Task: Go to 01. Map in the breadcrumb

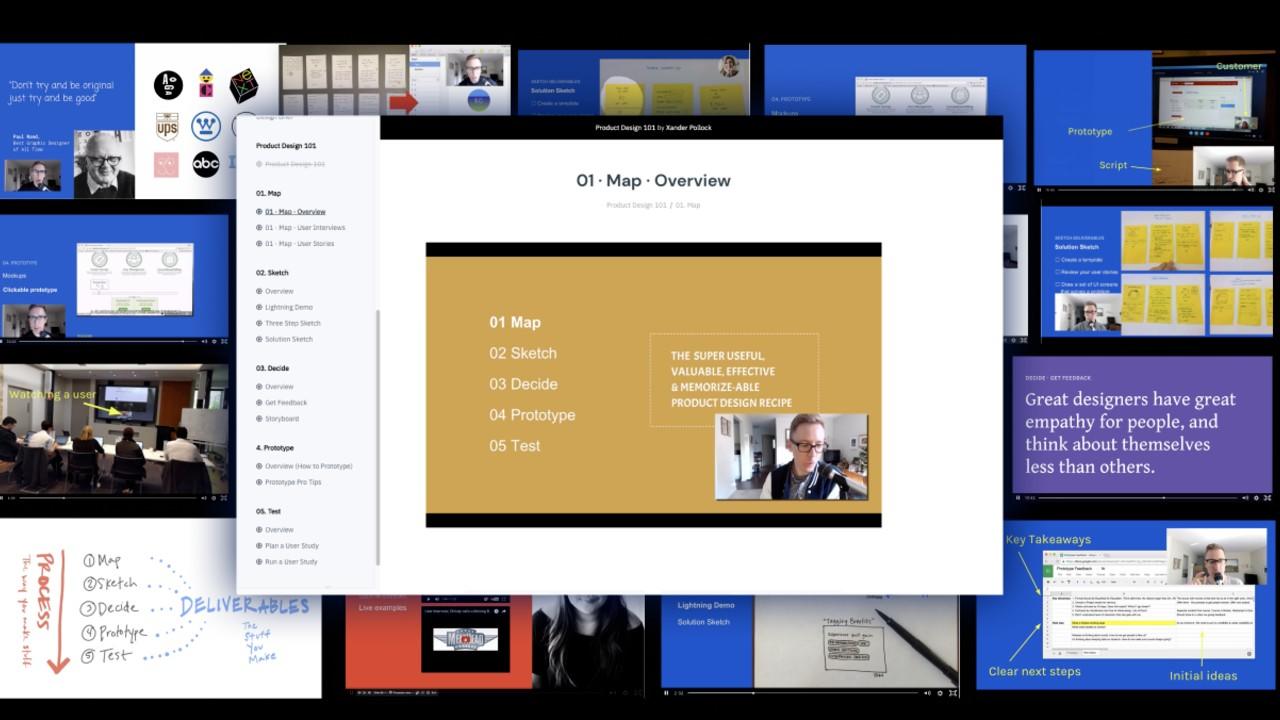Action: coord(688,205)
